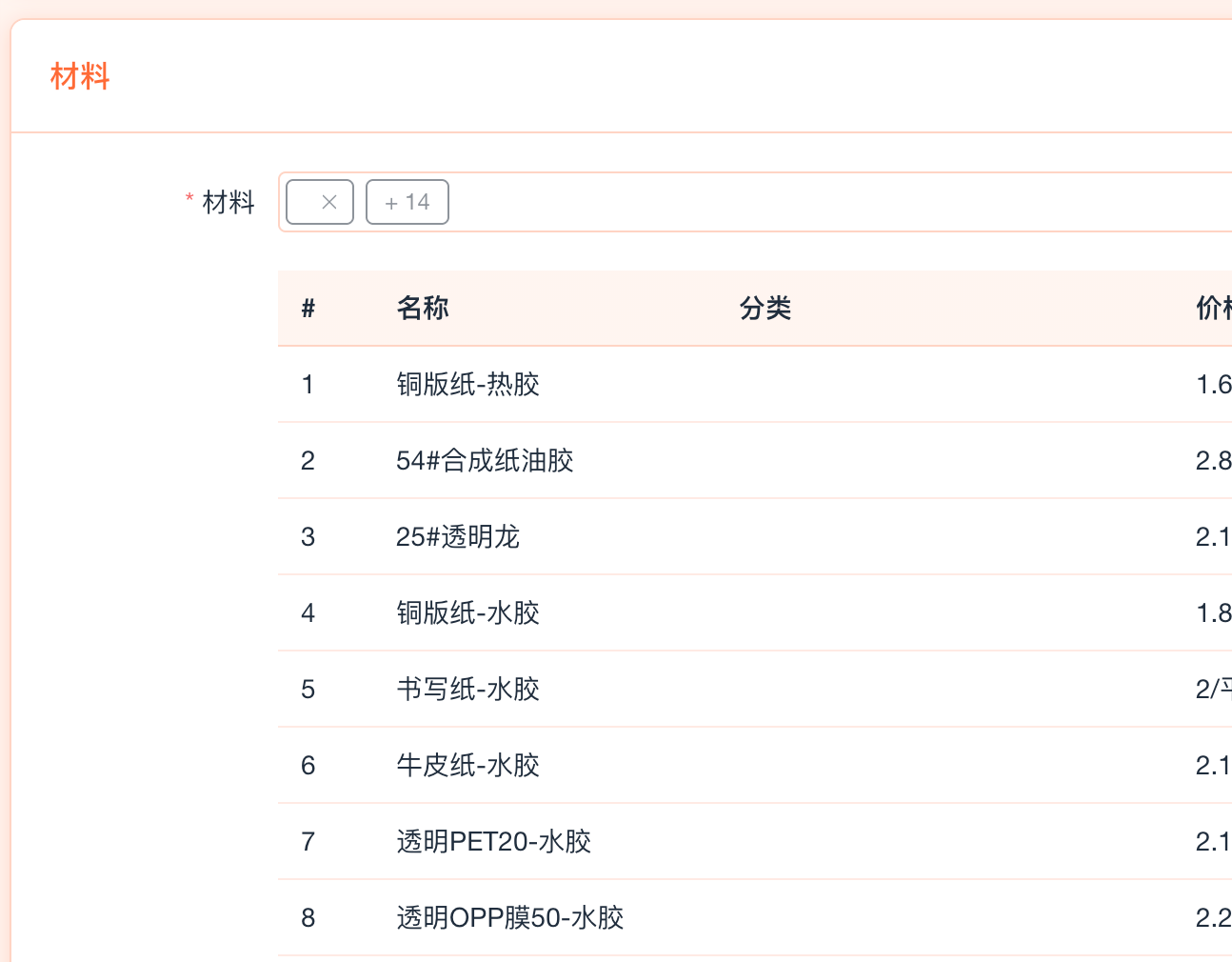Select row 书写纸-水胶
The height and width of the screenshot is (962, 1232).
point(468,689)
